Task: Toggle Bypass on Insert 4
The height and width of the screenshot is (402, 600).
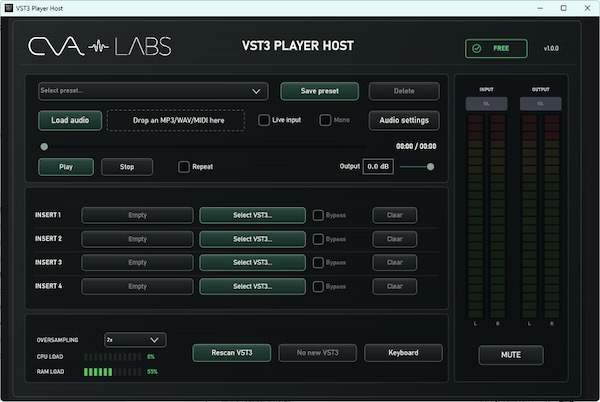Action: tap(318, 286)
